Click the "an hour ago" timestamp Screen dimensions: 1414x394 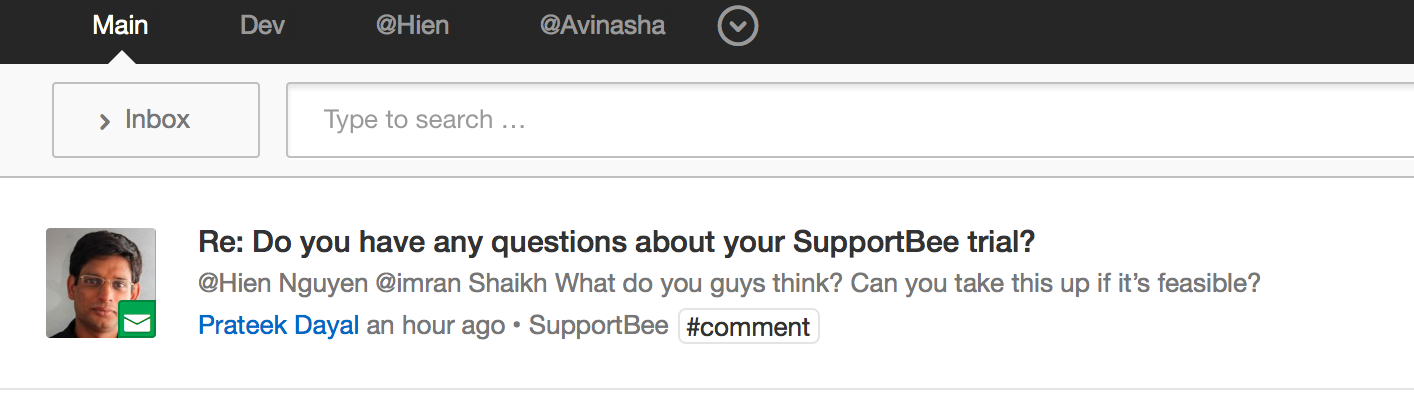(x=436, y=326)
